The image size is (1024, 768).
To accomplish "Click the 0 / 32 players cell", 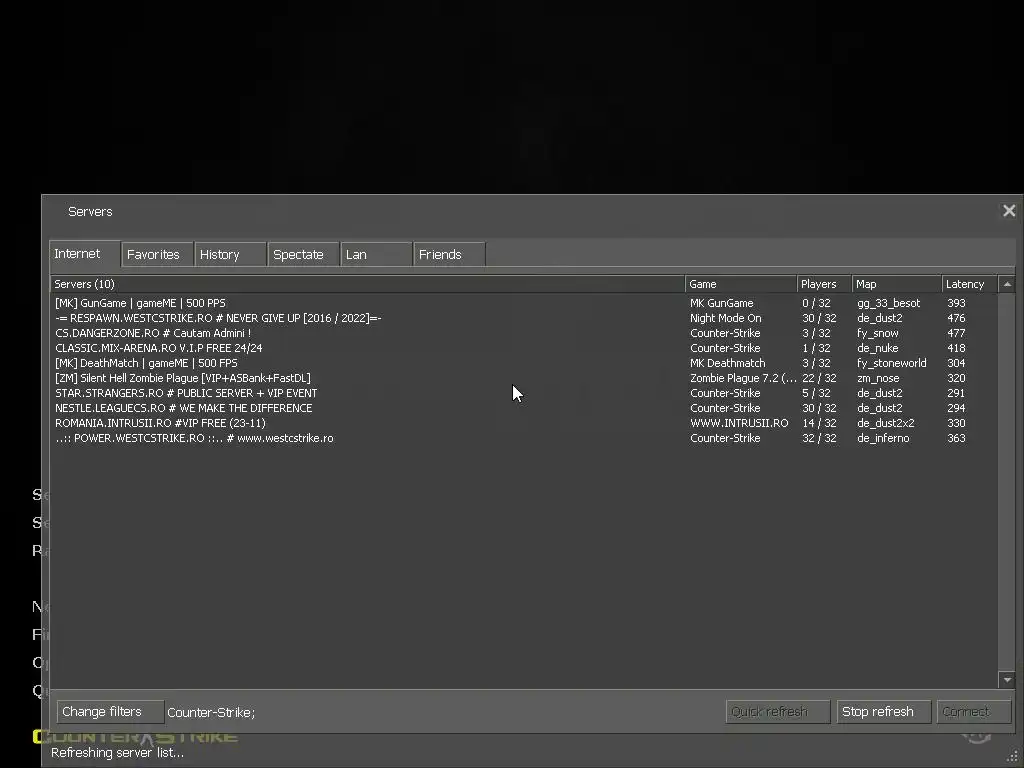I will click(x=816, y=303).
